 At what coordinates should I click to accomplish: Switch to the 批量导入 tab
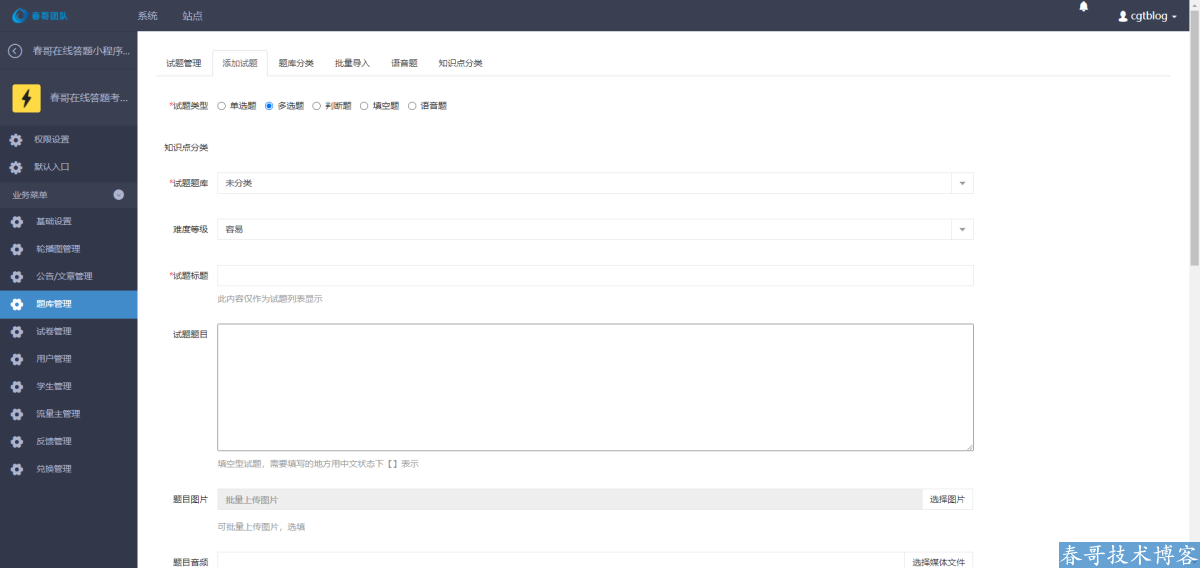tap(352, 63)
